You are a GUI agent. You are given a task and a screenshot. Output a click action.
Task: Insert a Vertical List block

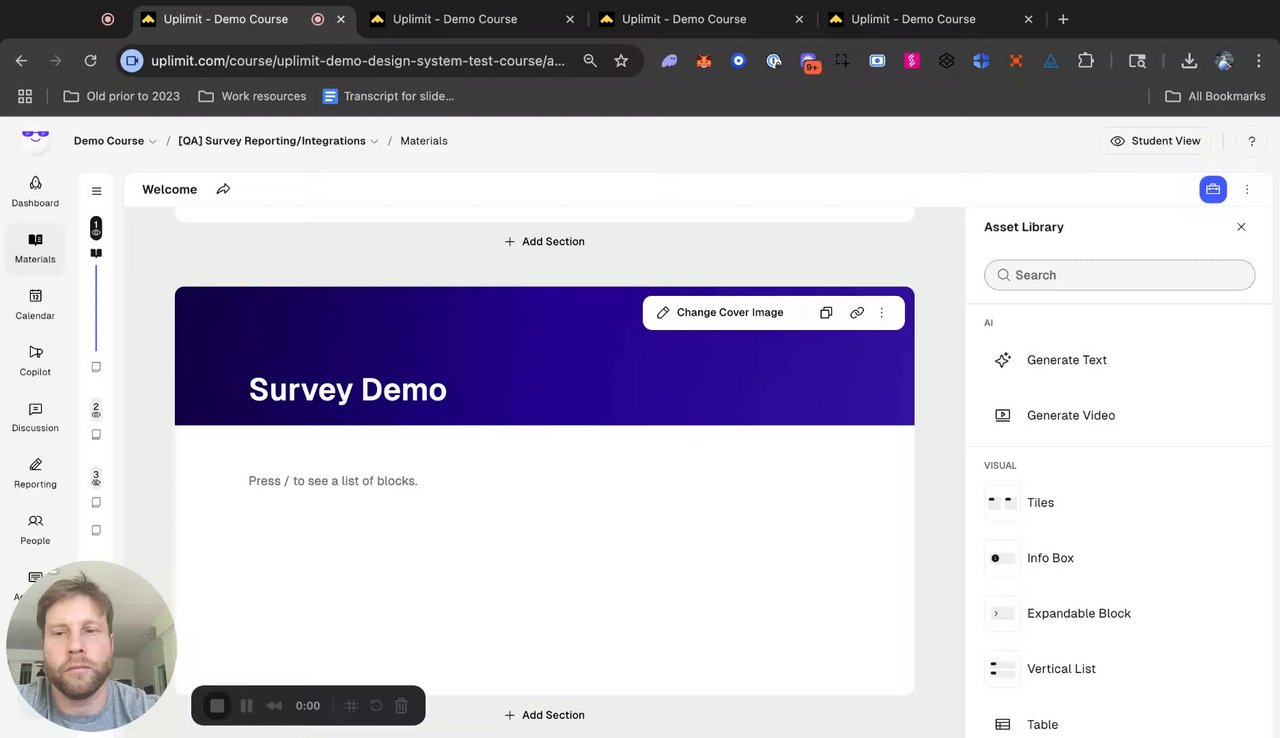1120,668
